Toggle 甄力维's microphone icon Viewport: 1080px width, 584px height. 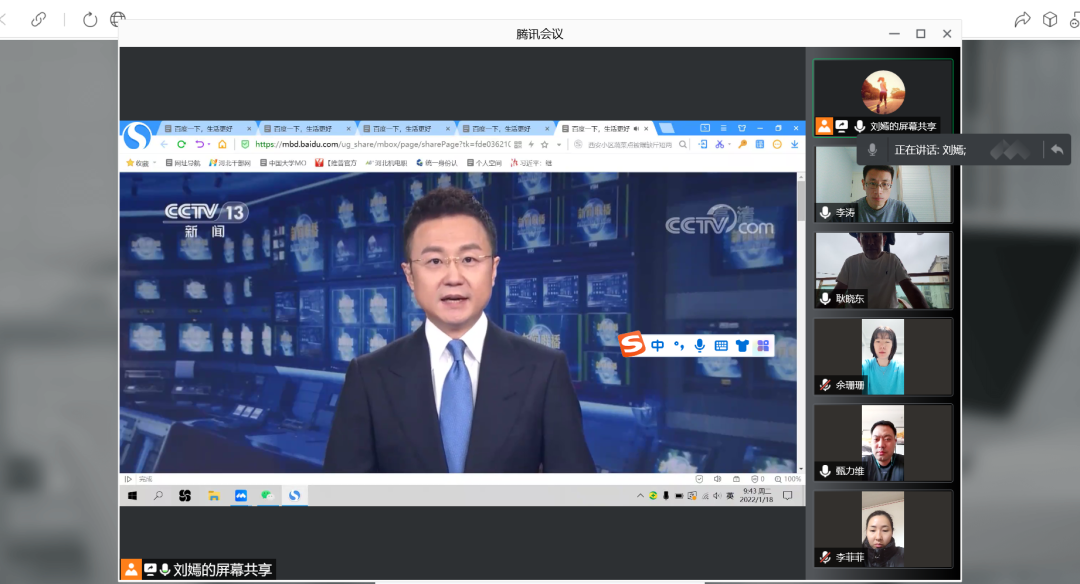tap(825, 471)
